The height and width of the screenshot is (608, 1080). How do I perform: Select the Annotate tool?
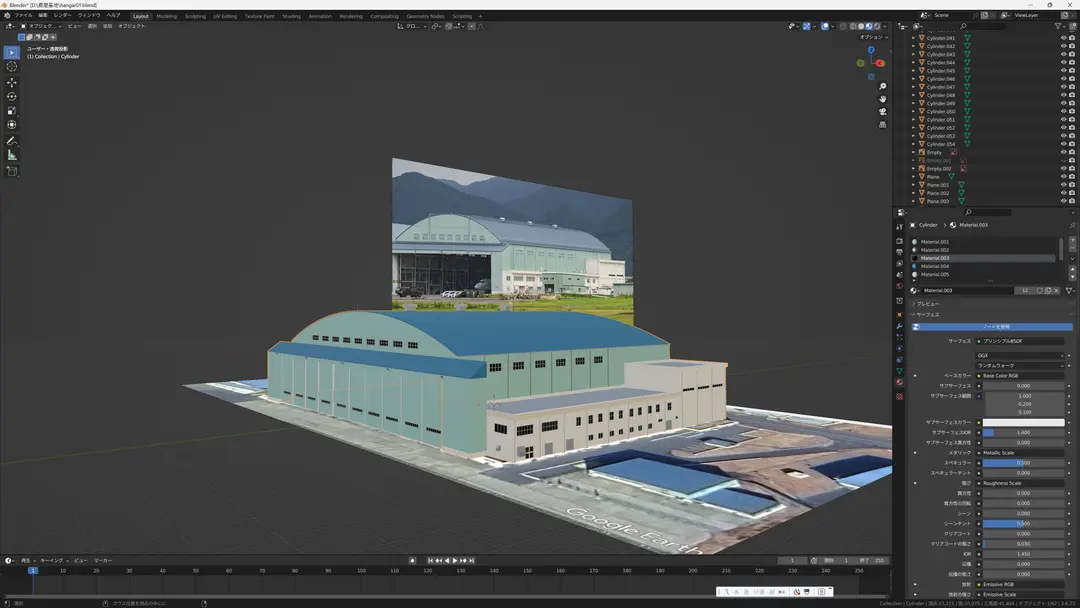(12, 140)
